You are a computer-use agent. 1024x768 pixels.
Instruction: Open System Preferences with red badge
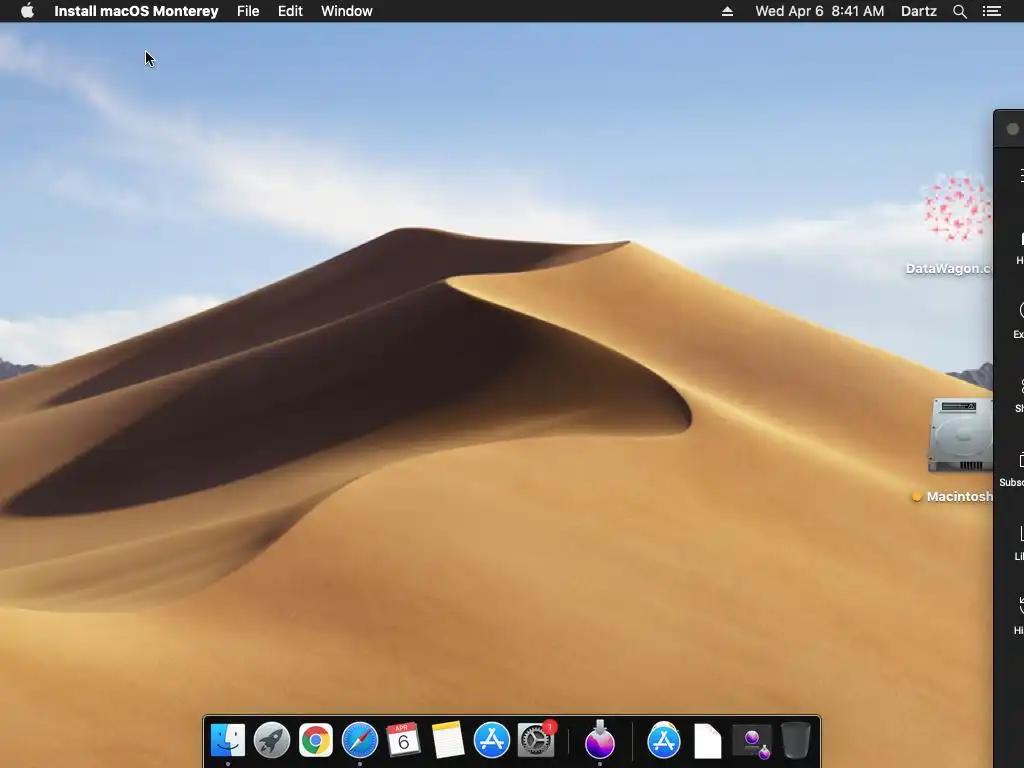click(x=536, y=740)
